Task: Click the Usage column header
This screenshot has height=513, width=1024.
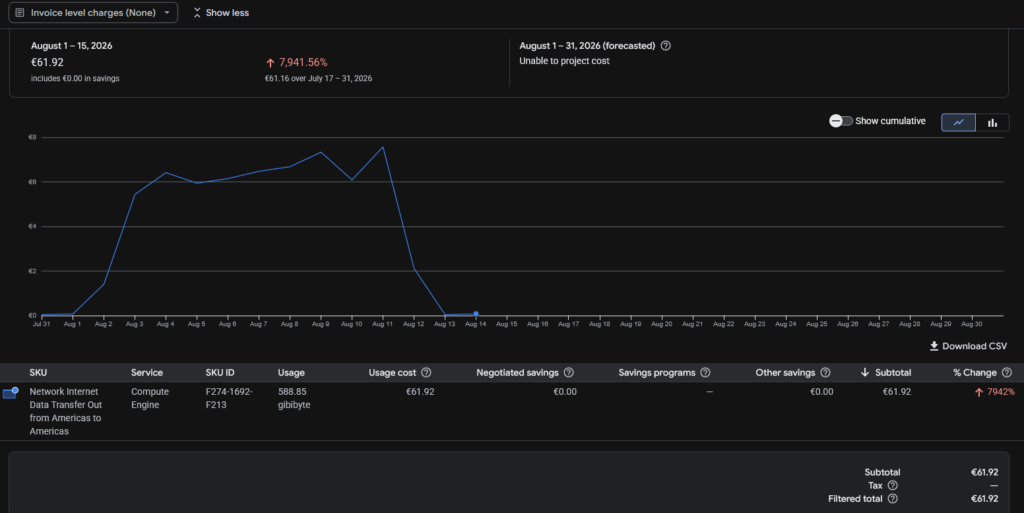Action: point(291,373)
